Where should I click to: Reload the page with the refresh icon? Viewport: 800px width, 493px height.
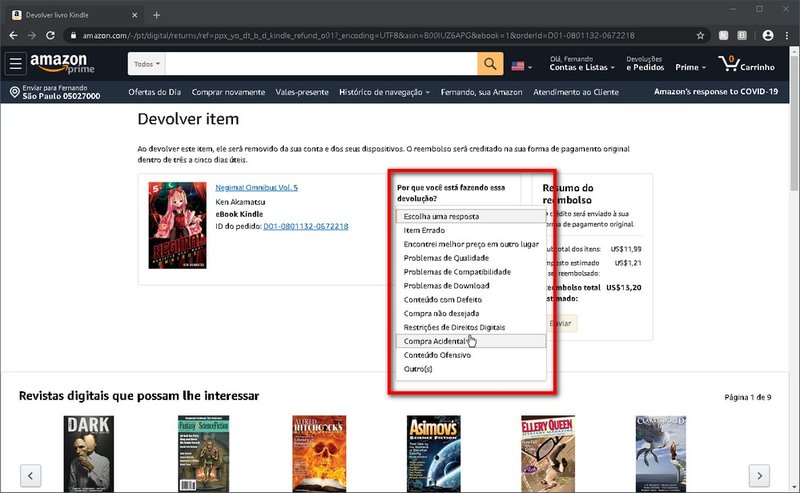click(x=50, y=35)
